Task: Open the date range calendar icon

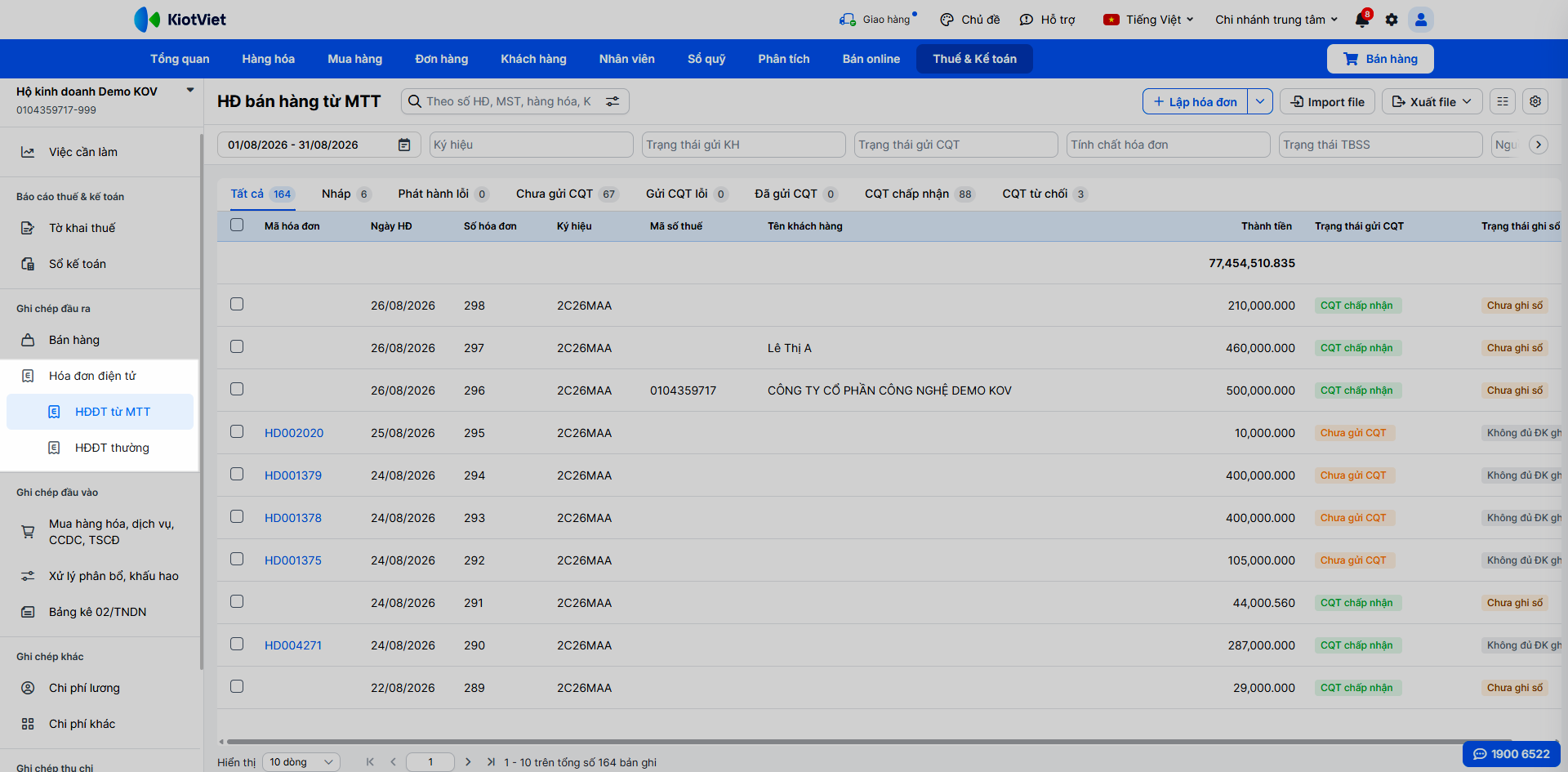Action: pos(404,145)
